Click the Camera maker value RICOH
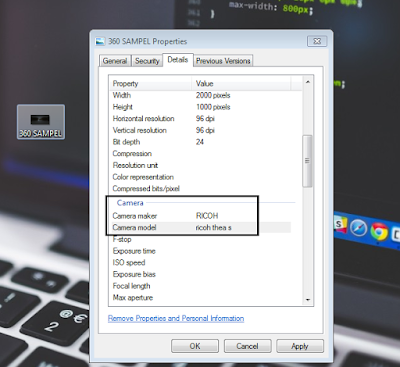 (207, 216)
